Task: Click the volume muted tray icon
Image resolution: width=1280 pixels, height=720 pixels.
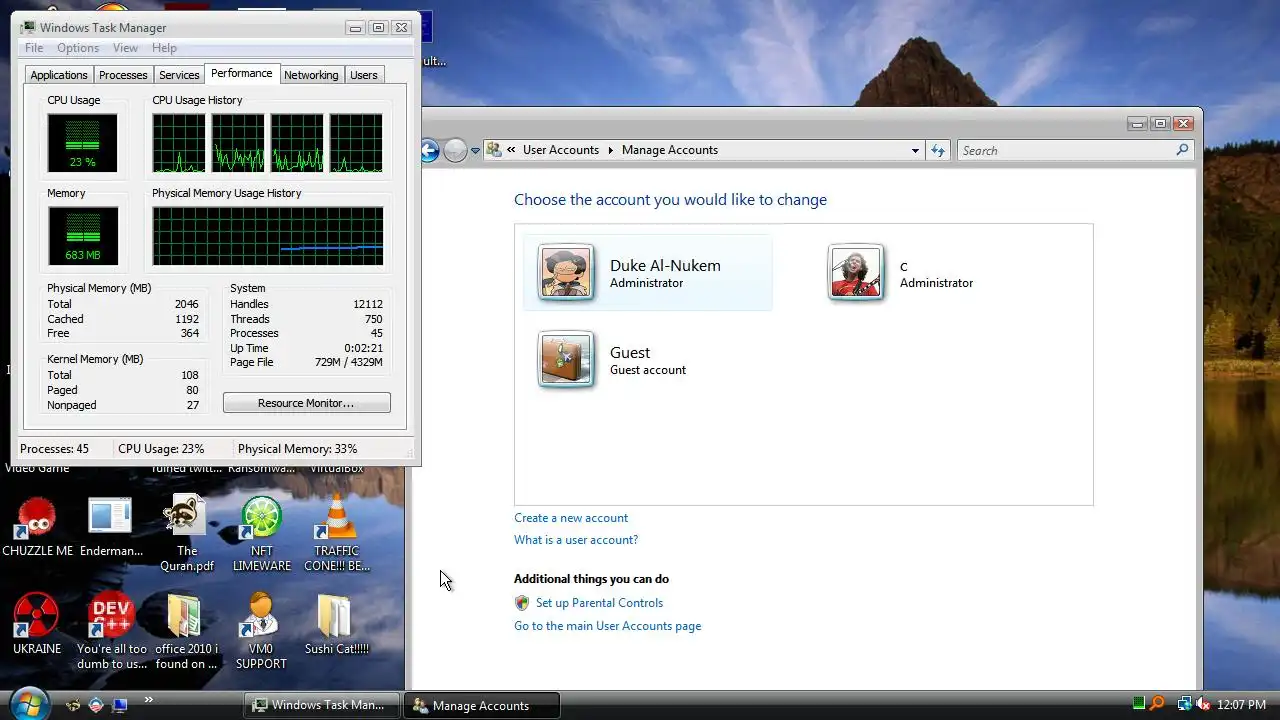Action: coord(1203,704)
